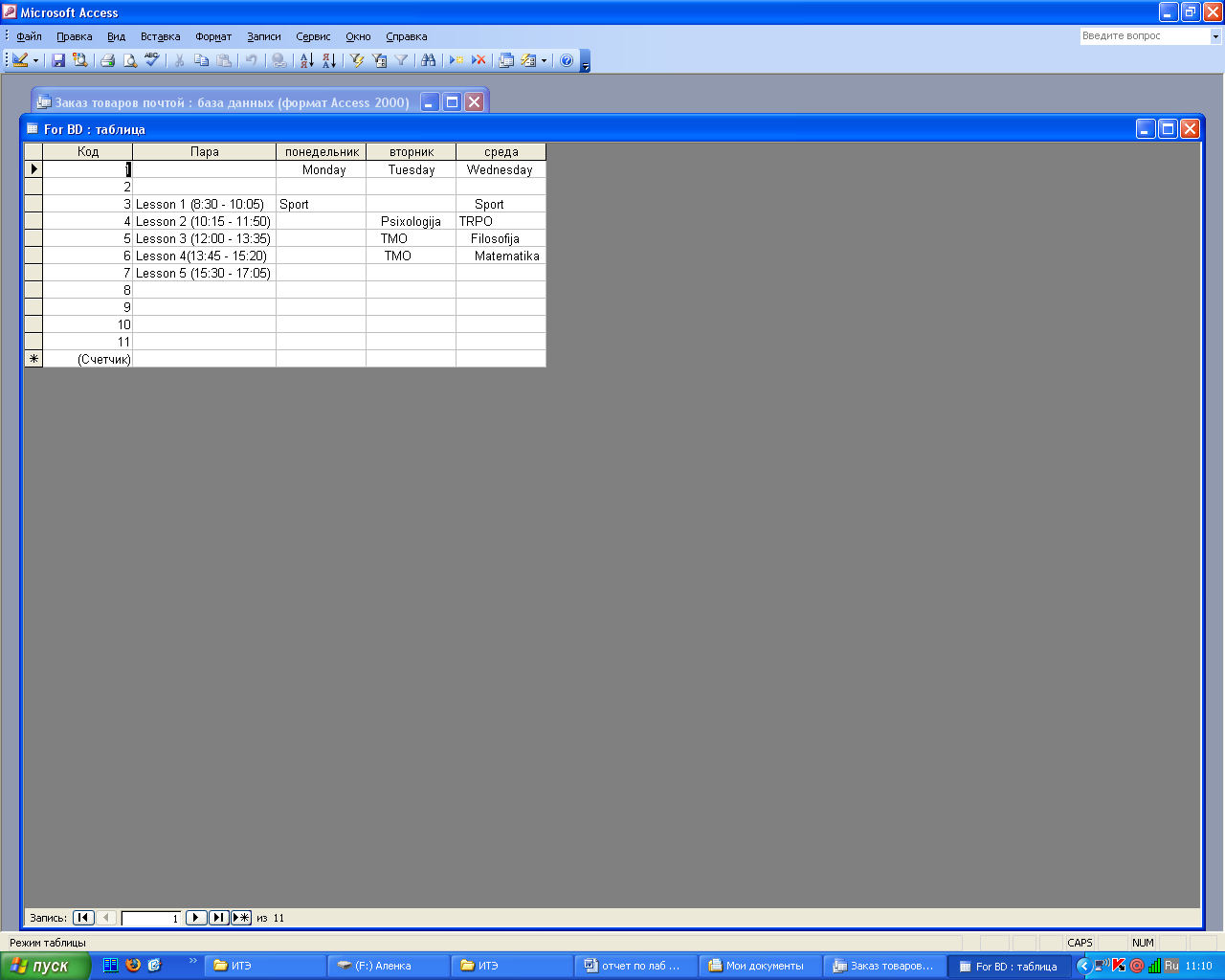Open the Справка menu
The image size is (1225, 980).
tap(406, 36)
